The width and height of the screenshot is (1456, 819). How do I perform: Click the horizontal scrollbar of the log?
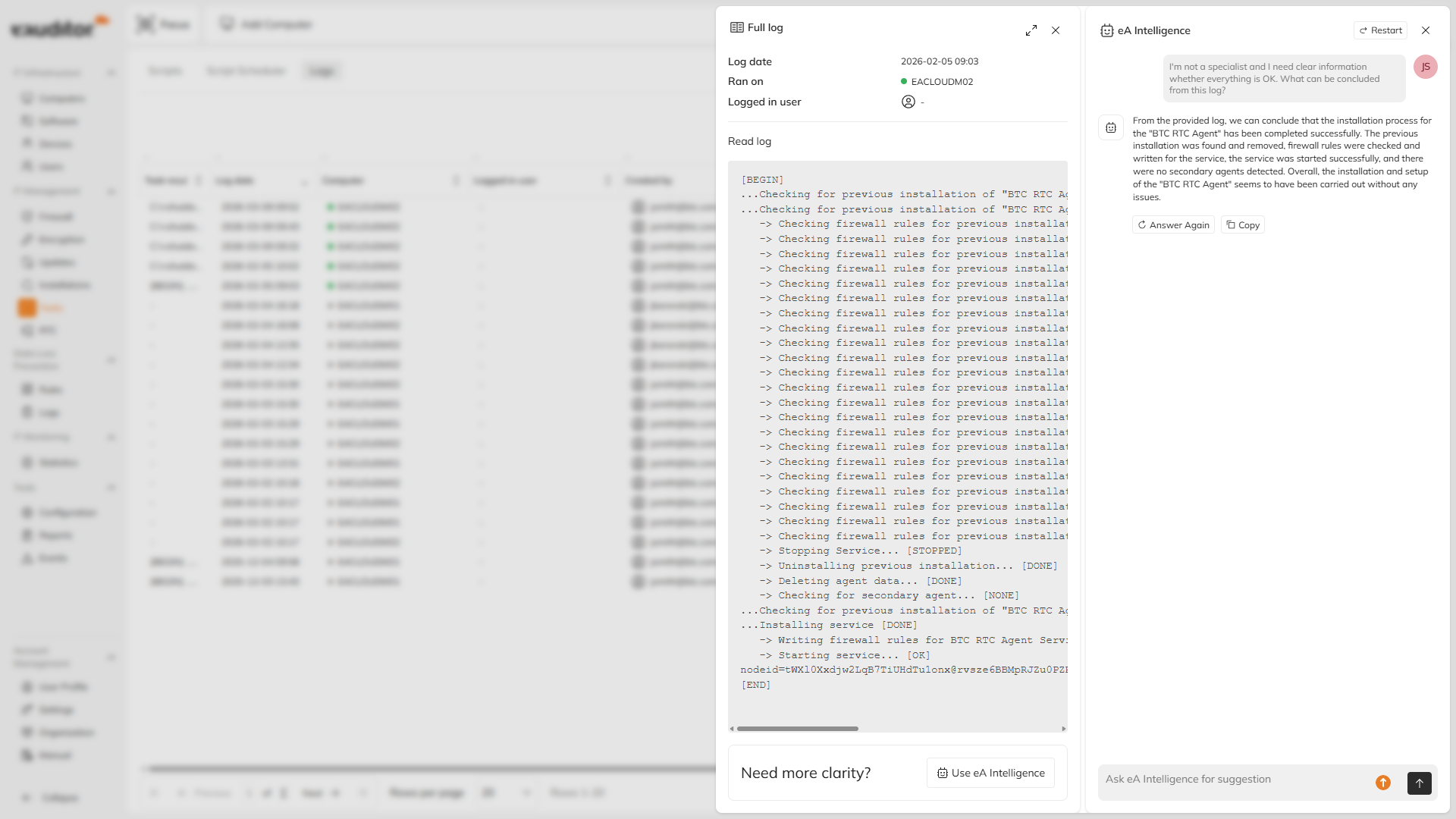click(x=798, y=729)
